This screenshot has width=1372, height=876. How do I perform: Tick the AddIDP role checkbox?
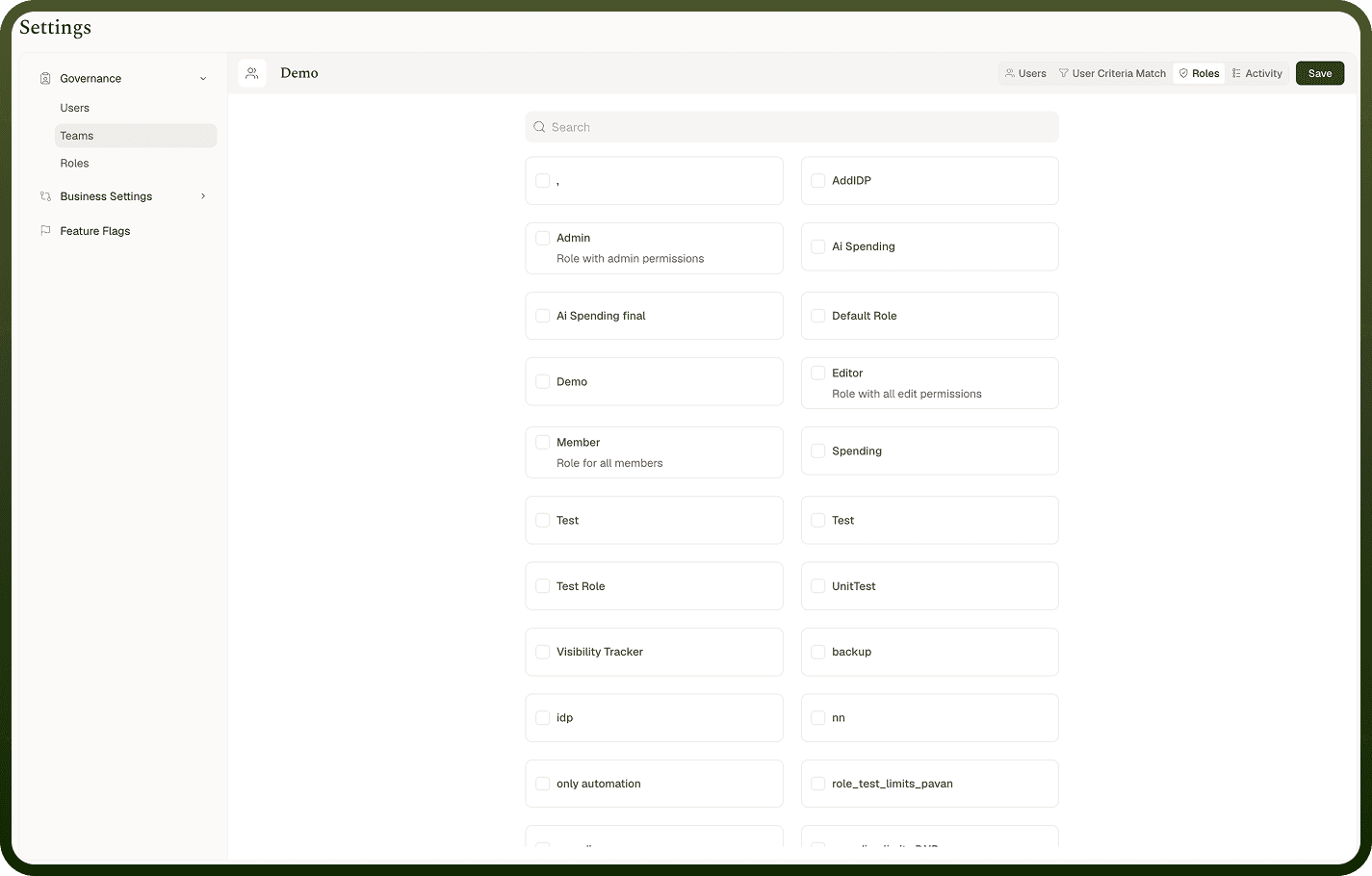818,180
